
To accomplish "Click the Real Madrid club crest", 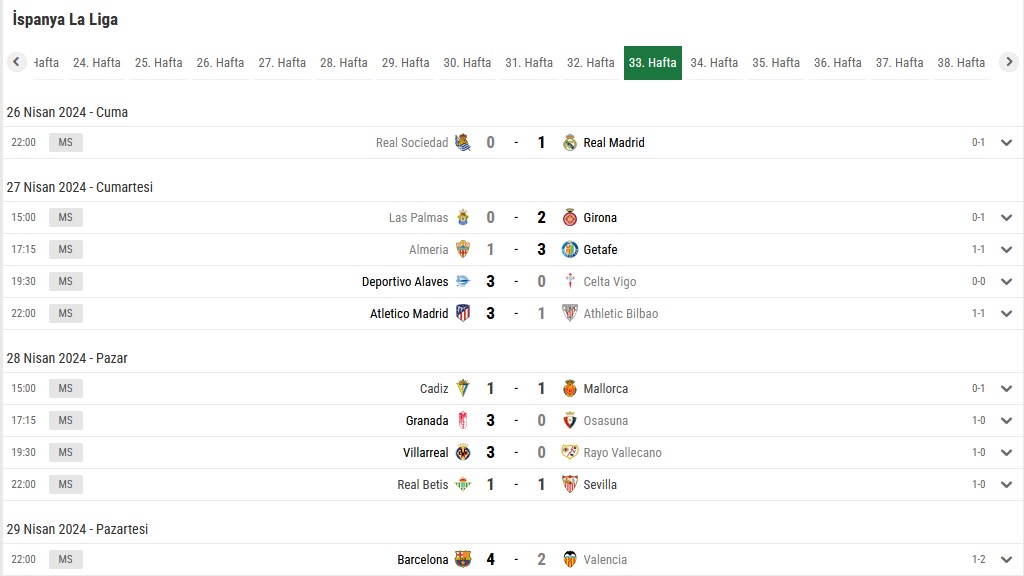I will [x=569, y=142].
